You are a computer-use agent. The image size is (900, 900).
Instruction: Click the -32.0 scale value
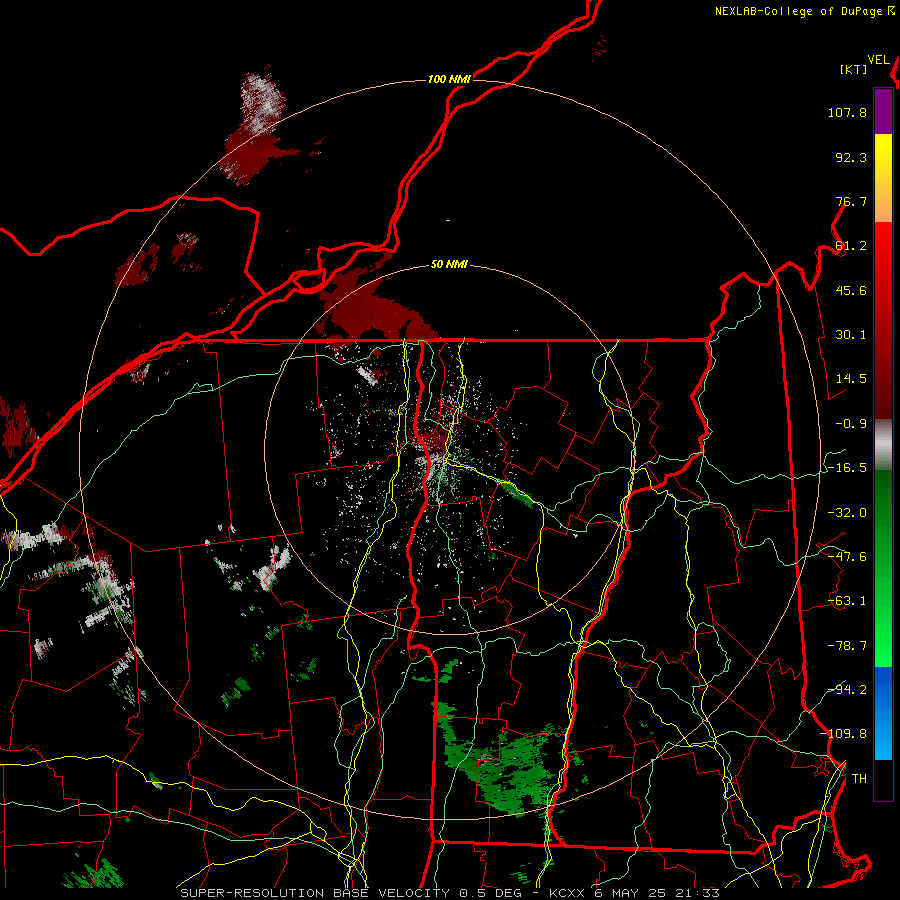pos(847,513)
